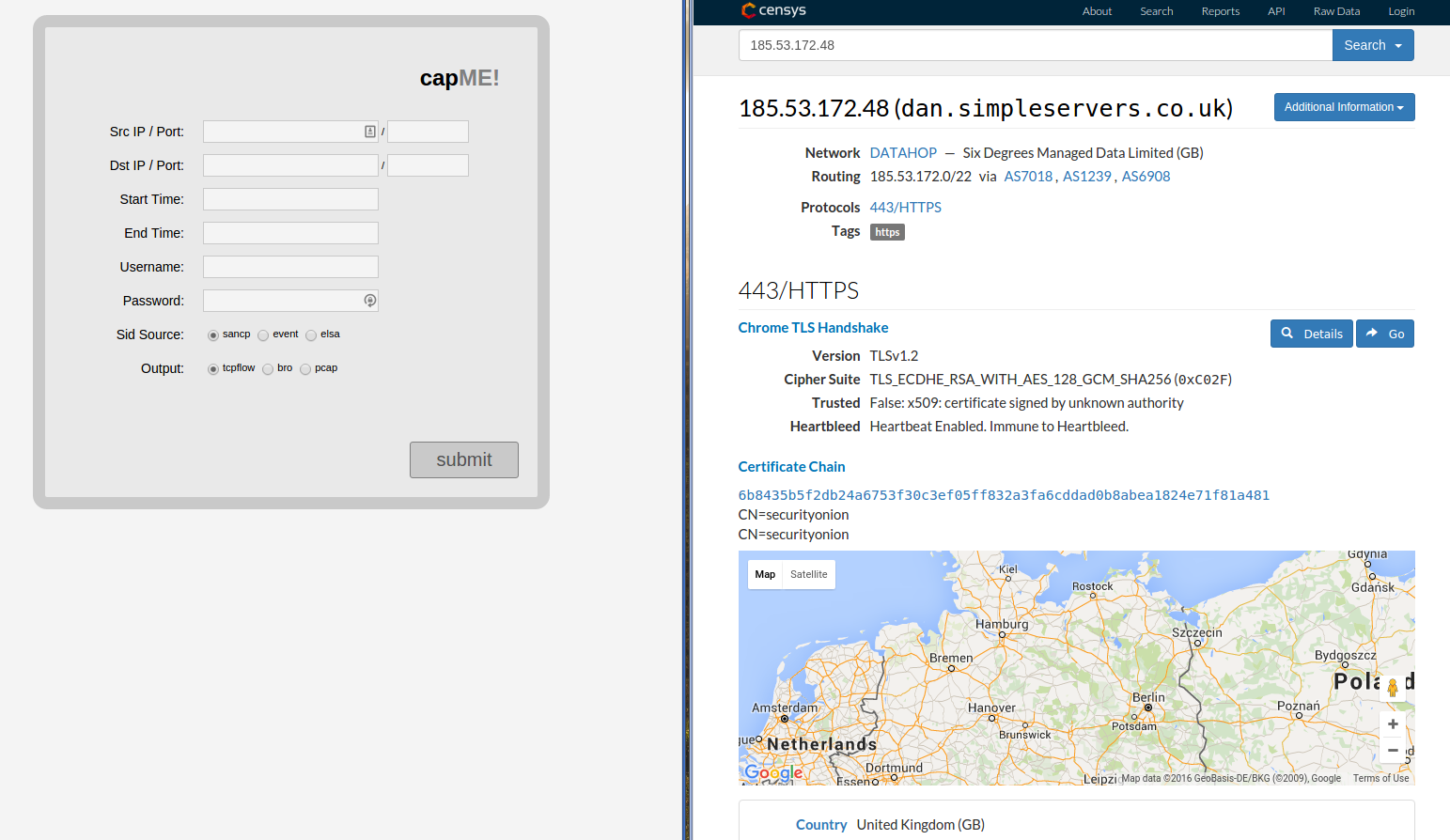Open map Terms of Use link

click(1380, 778)
